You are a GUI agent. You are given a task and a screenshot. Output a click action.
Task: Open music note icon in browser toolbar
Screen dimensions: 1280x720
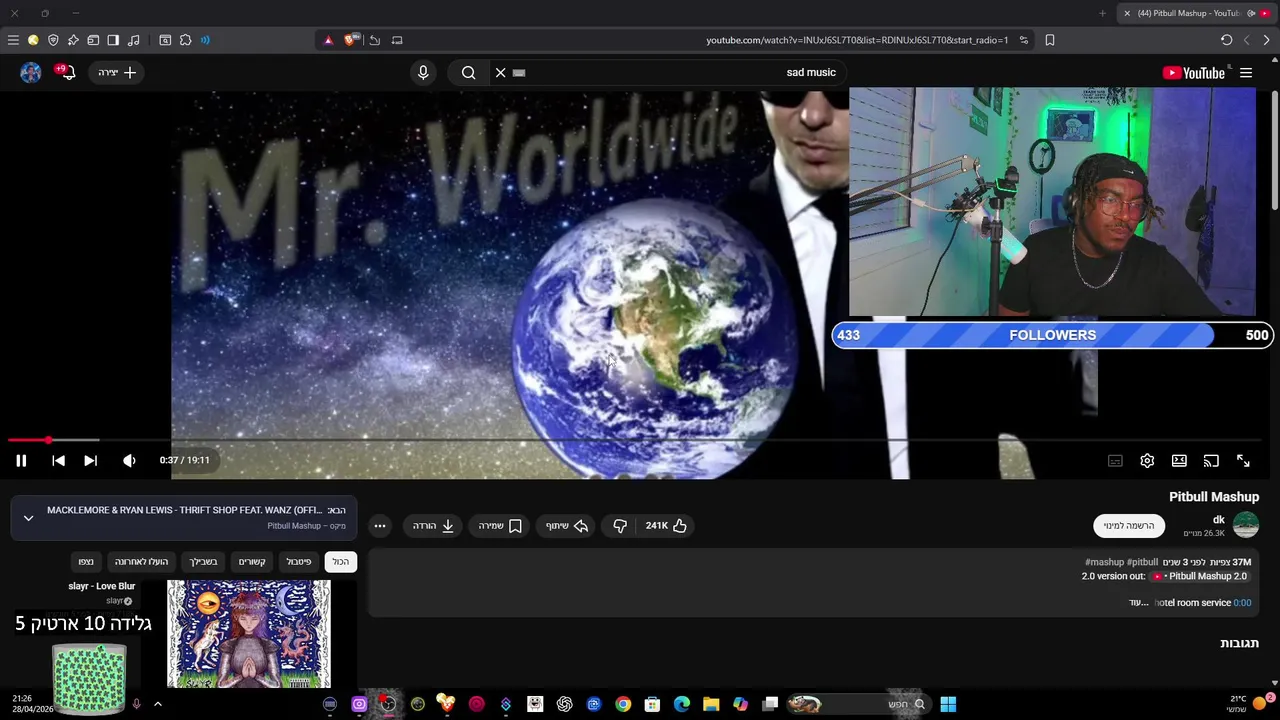click(134, 40)
